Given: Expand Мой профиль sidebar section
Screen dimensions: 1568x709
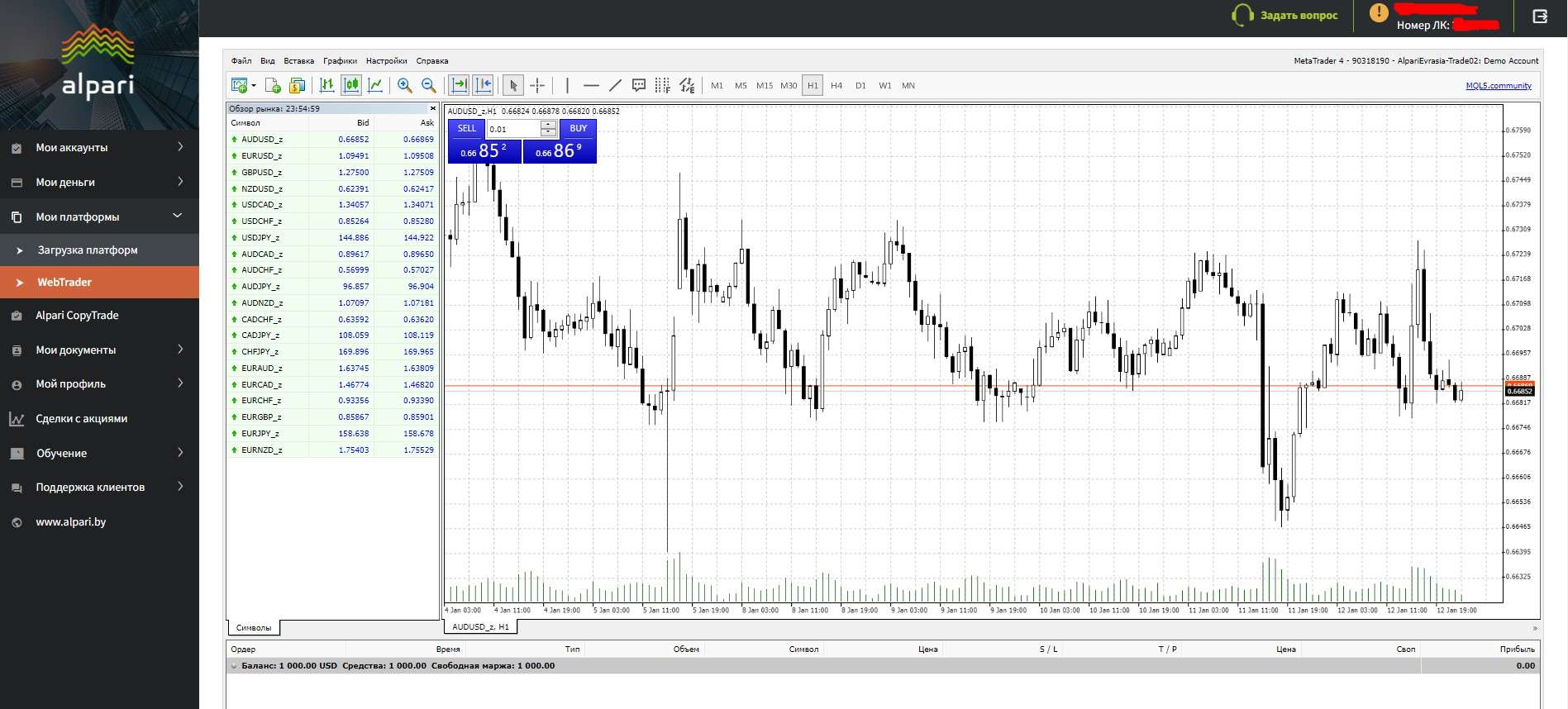Looking at the screenshot, I should click(99, 383).
